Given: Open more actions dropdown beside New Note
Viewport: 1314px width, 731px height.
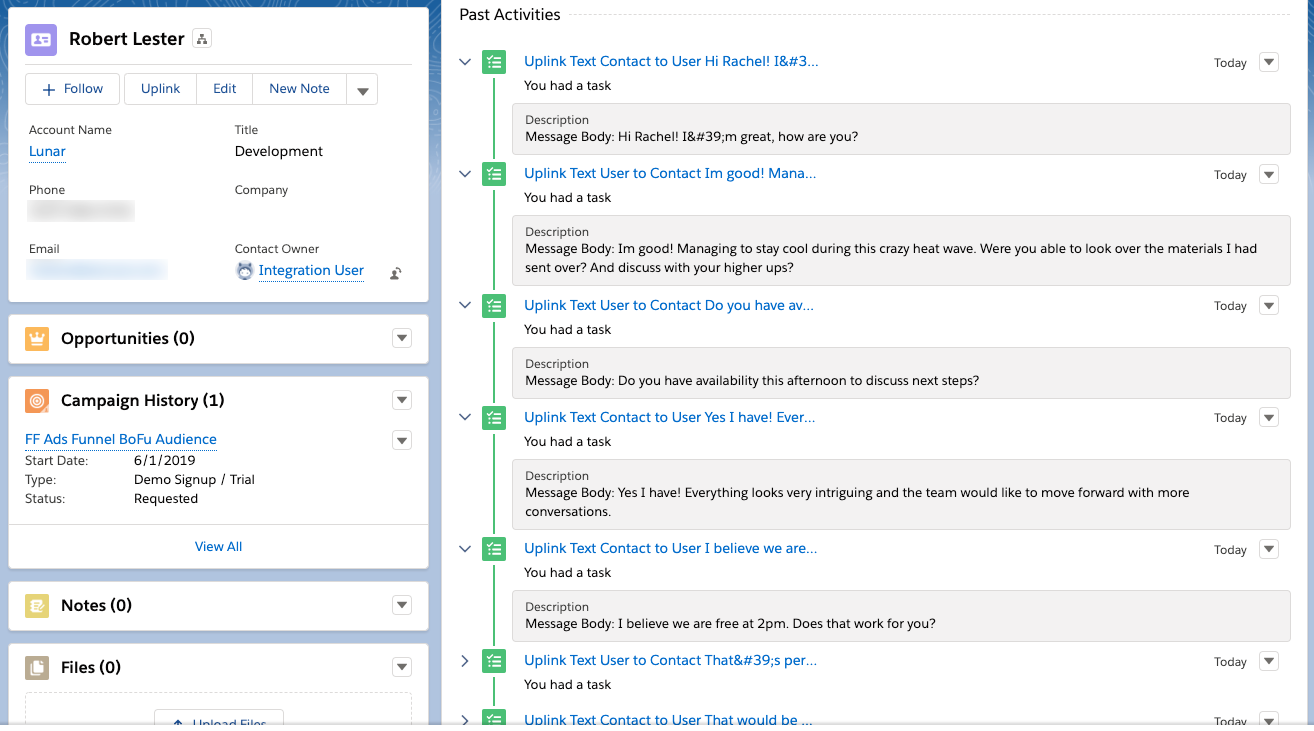Looking at the screenshot, I should [362, 90].
